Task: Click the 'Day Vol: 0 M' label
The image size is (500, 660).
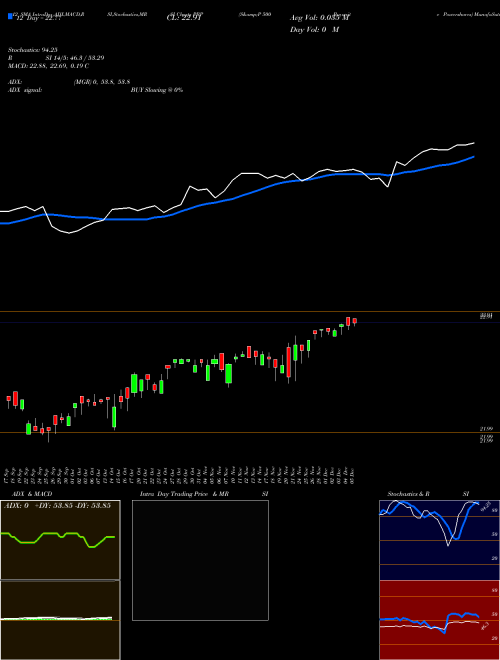Action: coord(314,30)
